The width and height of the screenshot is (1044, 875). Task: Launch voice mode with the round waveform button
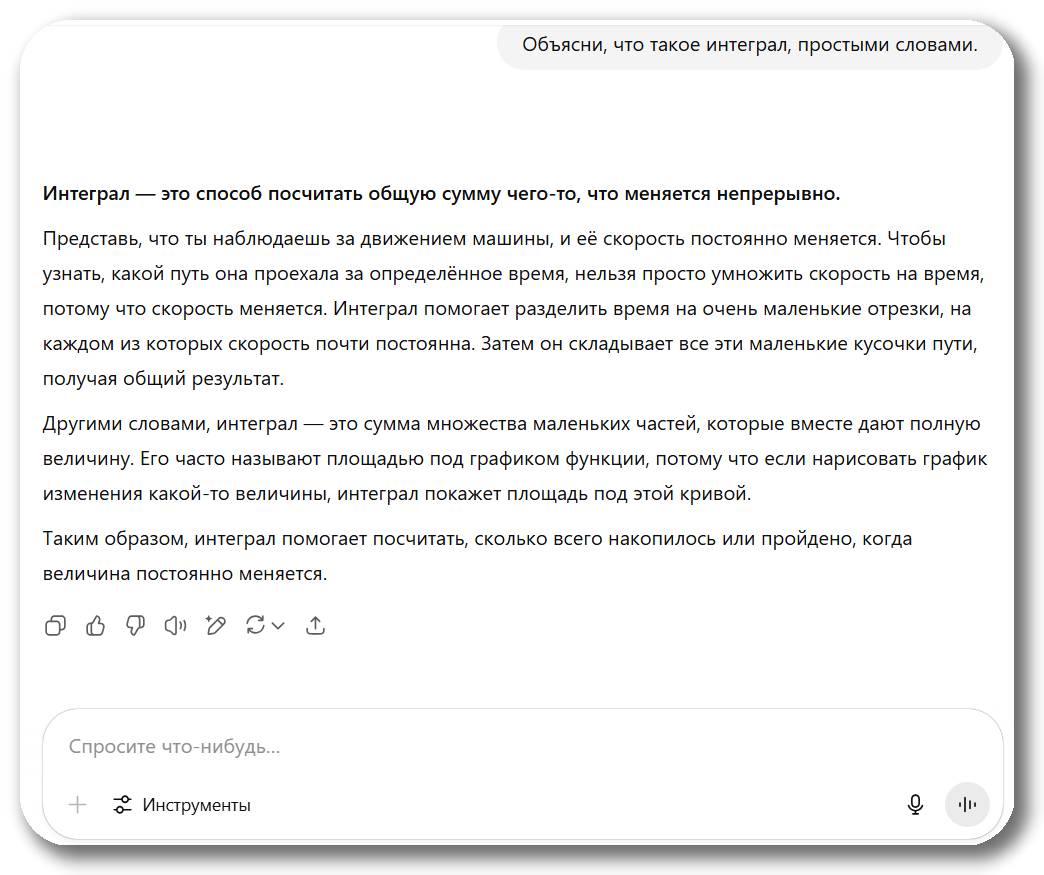(x=966, y=805)
